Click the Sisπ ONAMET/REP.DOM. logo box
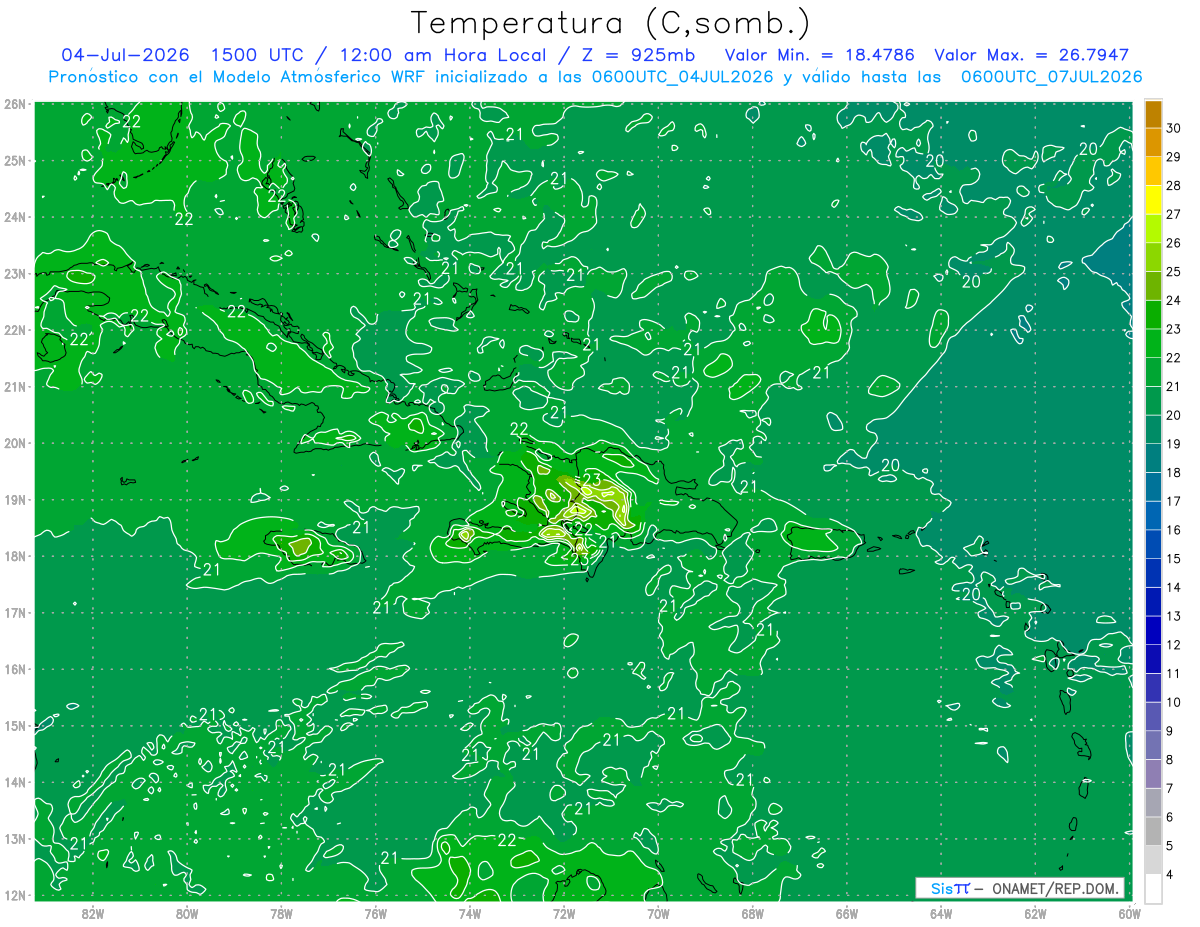This screenshot has height=927, width=1200. pos(1020,888)
